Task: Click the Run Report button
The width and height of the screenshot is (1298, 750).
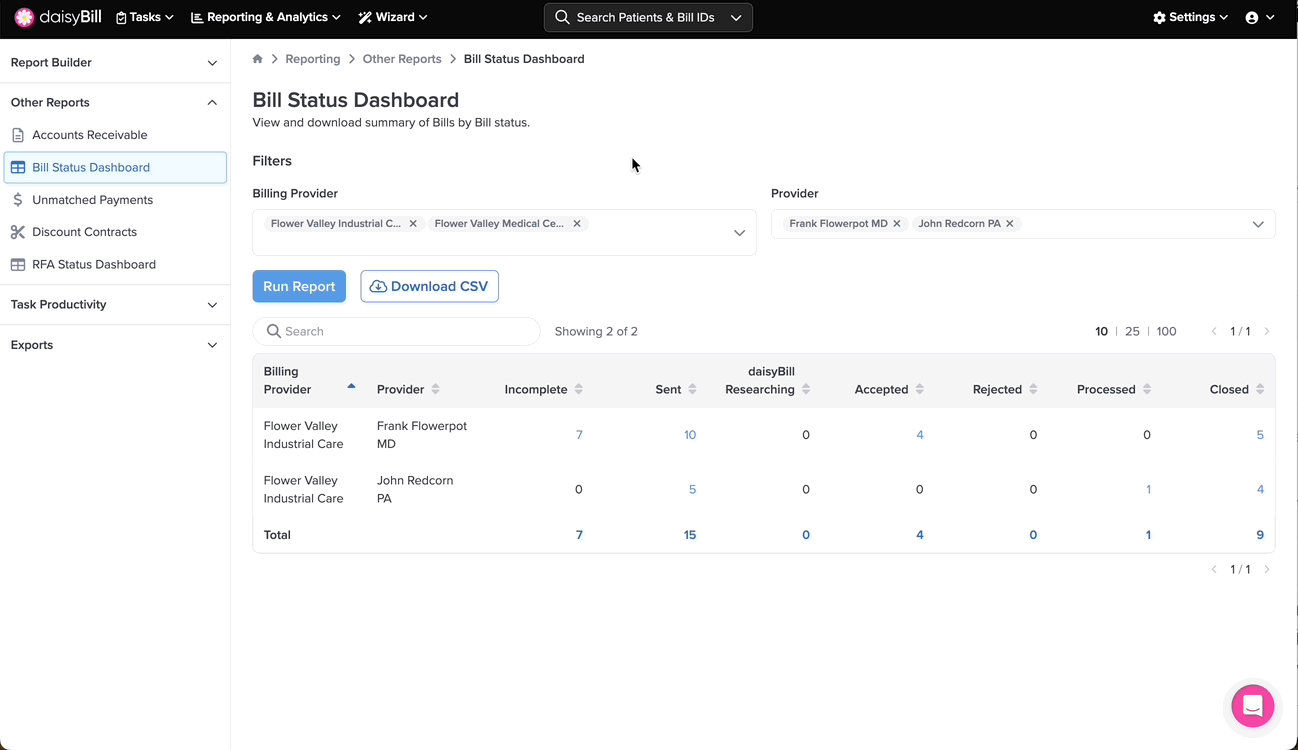Action: click(299, 286)
